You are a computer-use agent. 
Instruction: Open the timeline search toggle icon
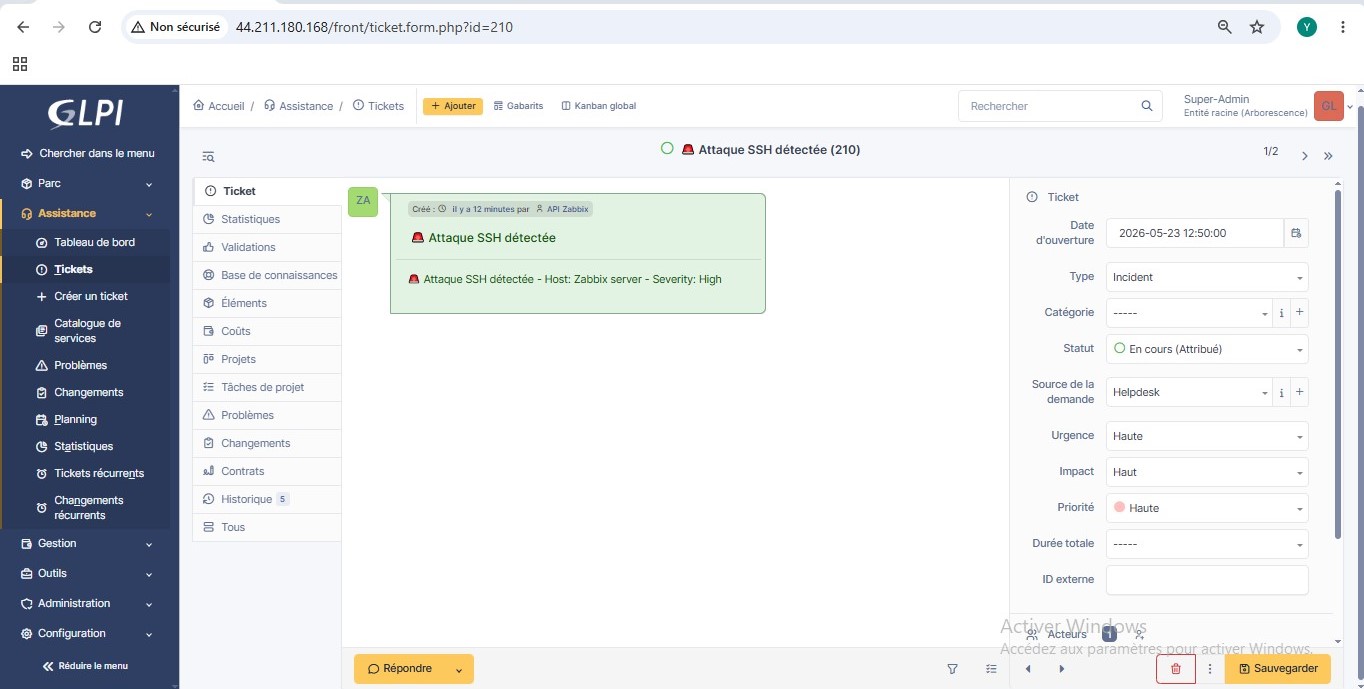click(x=208, y=157)
